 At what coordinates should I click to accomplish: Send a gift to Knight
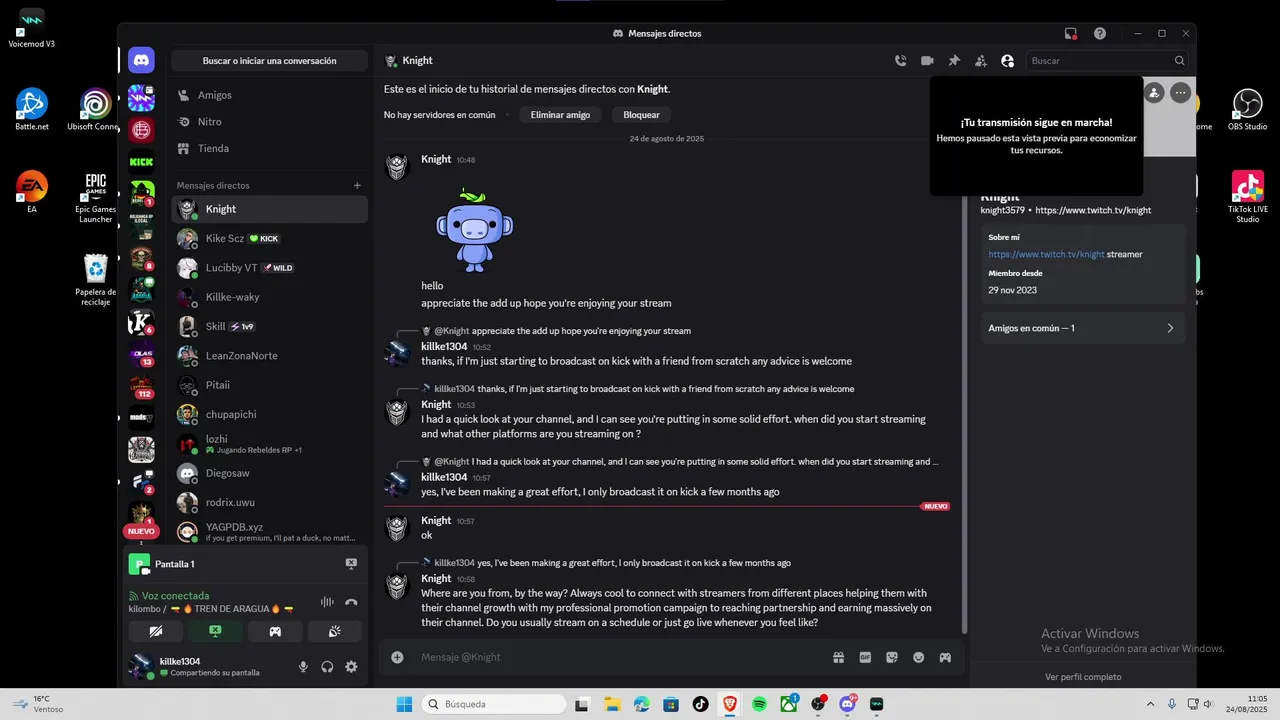pos(839,657)
